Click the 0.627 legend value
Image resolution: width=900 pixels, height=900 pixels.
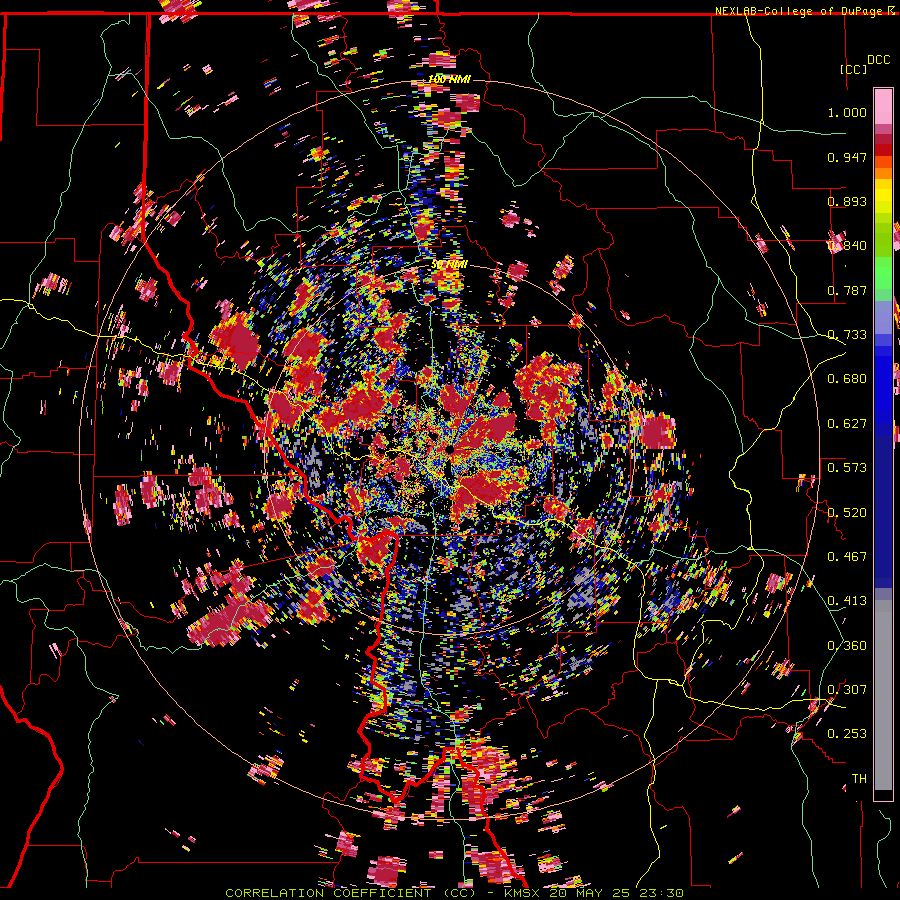pos(847,424)
